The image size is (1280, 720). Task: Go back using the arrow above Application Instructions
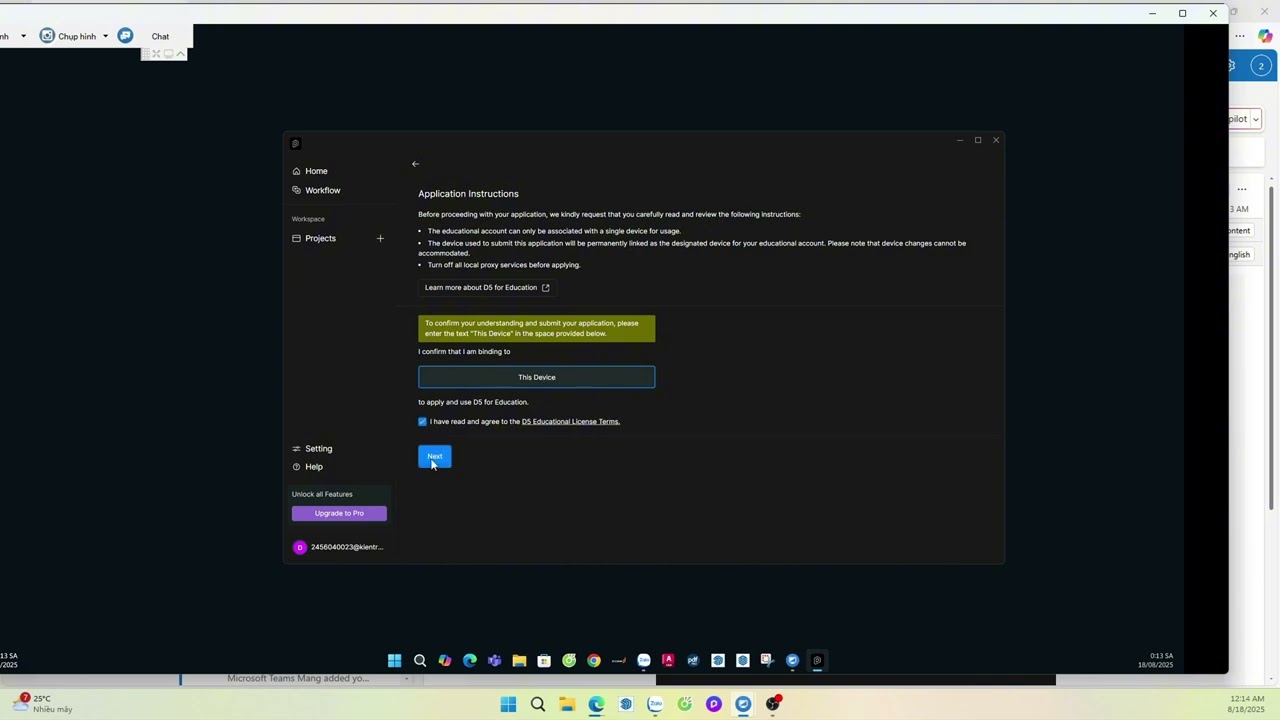pyautogui.click(x=415, y=164)
